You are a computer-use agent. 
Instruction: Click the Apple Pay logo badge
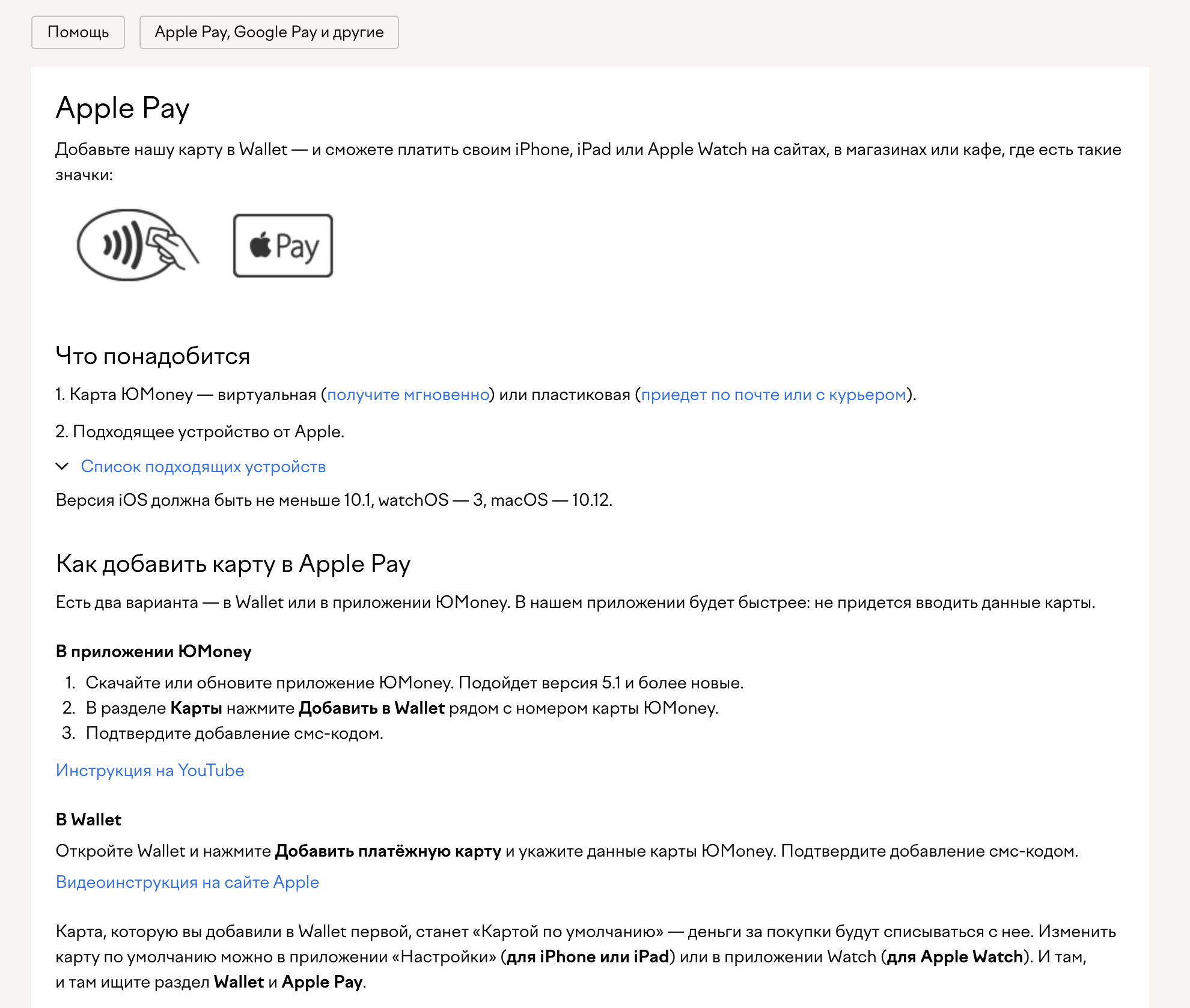coord(282,246)
